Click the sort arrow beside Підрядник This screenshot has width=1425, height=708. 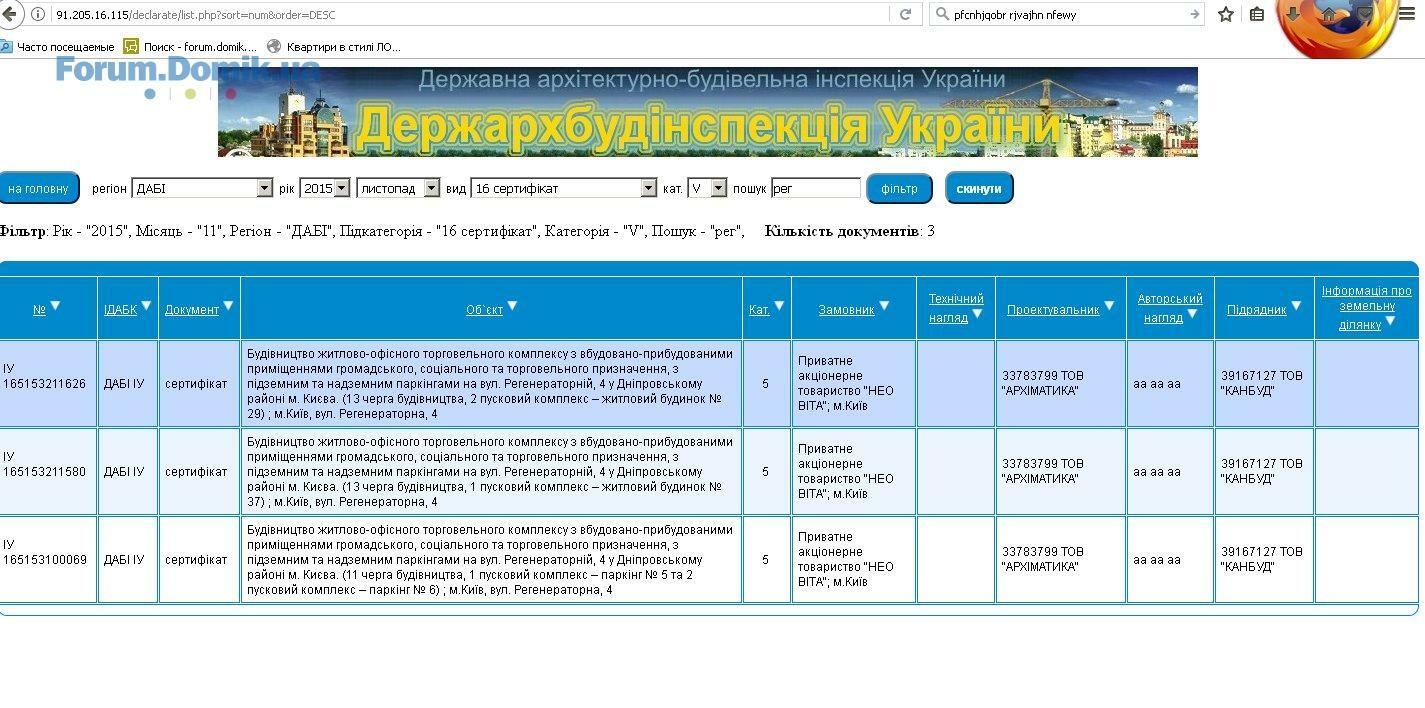[1296, 306]
